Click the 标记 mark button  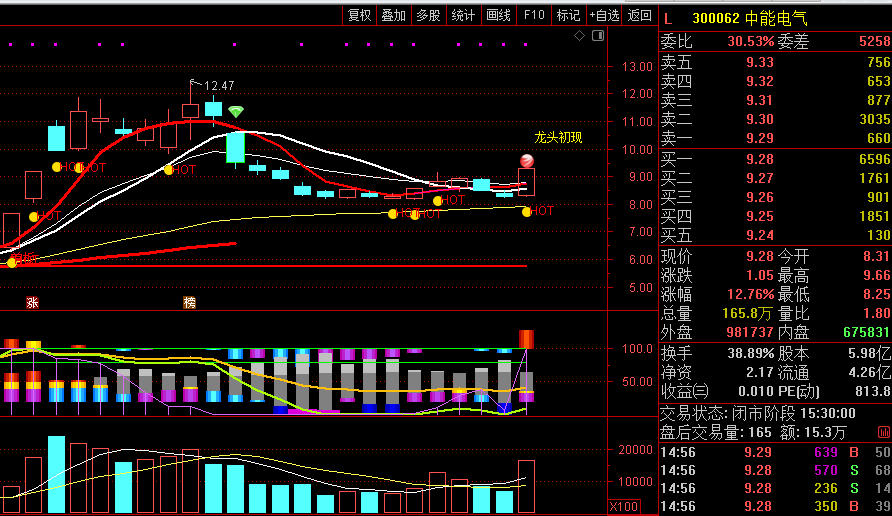[x=568, y=15]
